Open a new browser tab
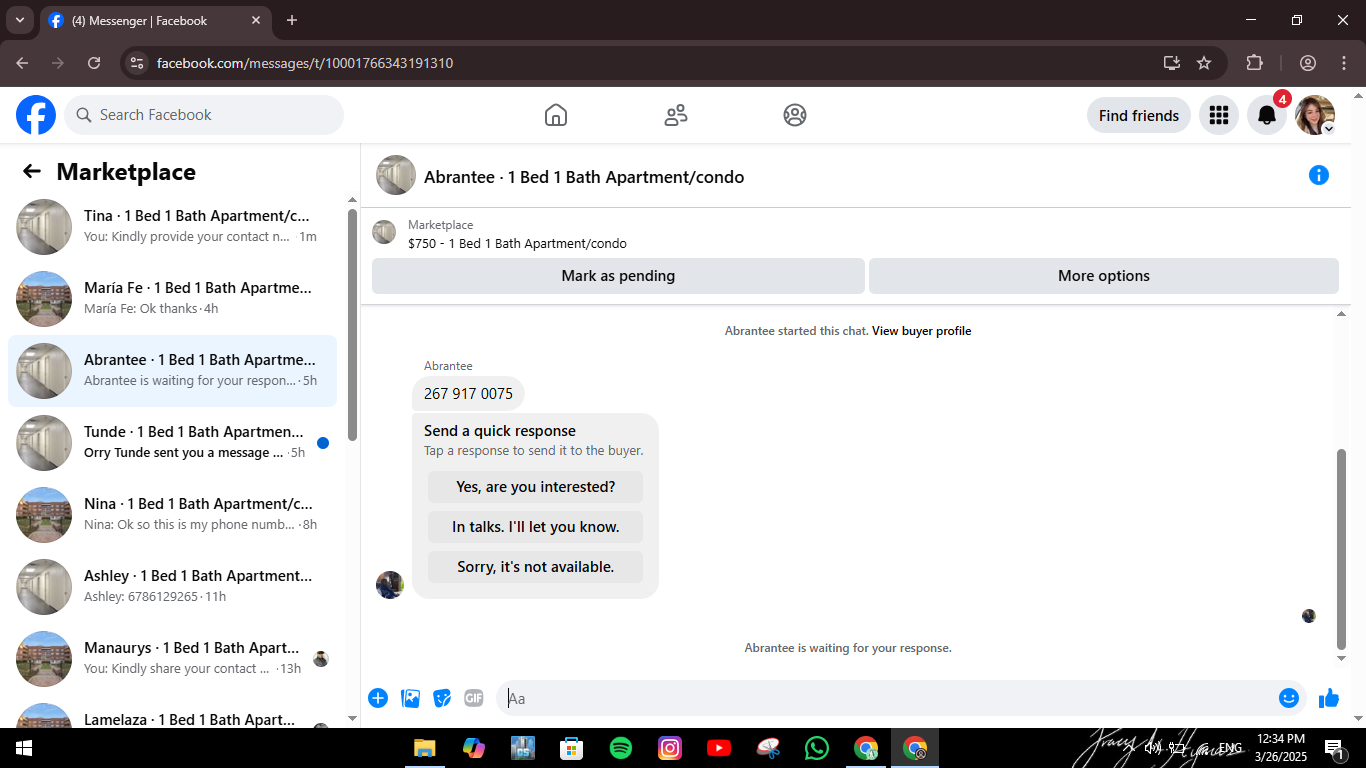This screenshot has height=768, width=1366. [x=292, y=20]
